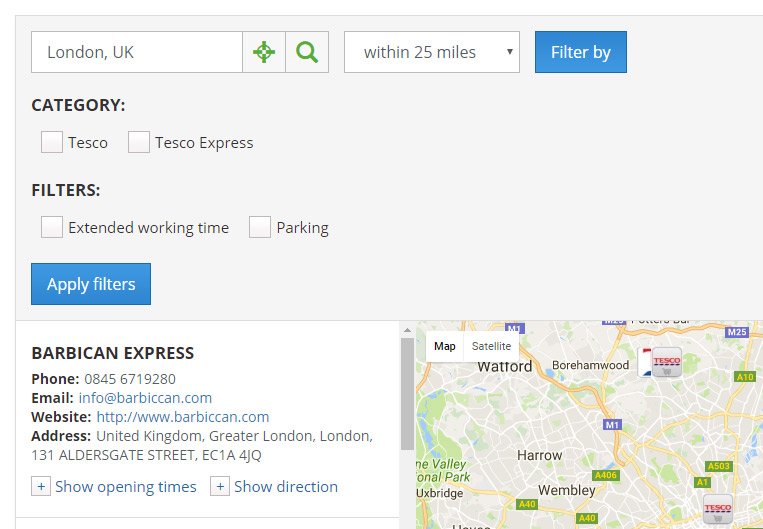Screen dimensions: 763x529
Task: Click the Tesco marker near Borehamwood
Action: click(667, 362)
